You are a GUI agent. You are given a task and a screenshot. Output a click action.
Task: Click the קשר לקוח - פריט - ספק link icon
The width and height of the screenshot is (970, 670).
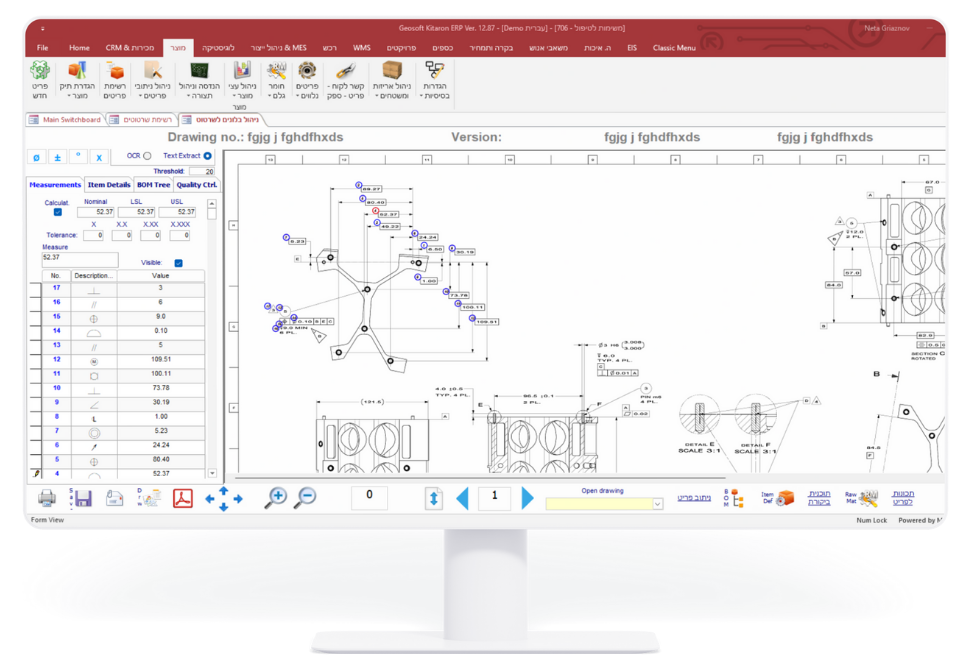point(345,71)
